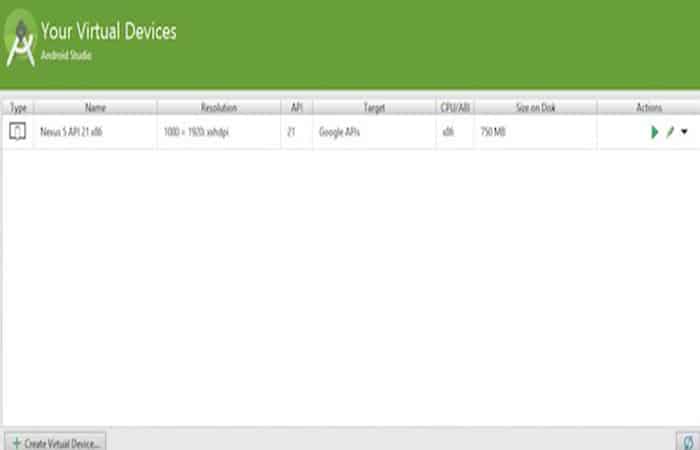Click the Android Studio logo in header
700x450 pixels.
[21, 40]
